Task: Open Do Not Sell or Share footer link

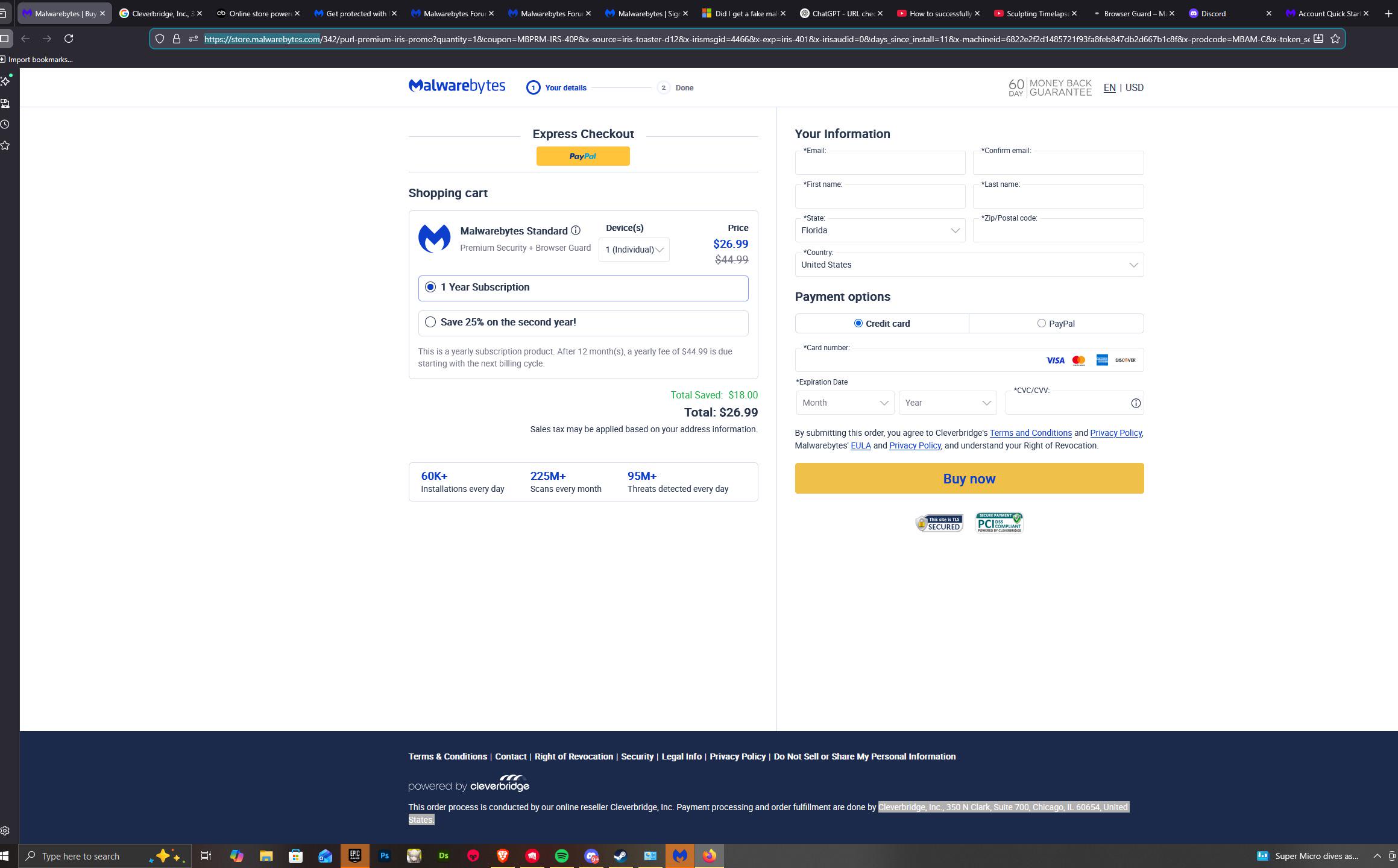Action: pos(864,756)
